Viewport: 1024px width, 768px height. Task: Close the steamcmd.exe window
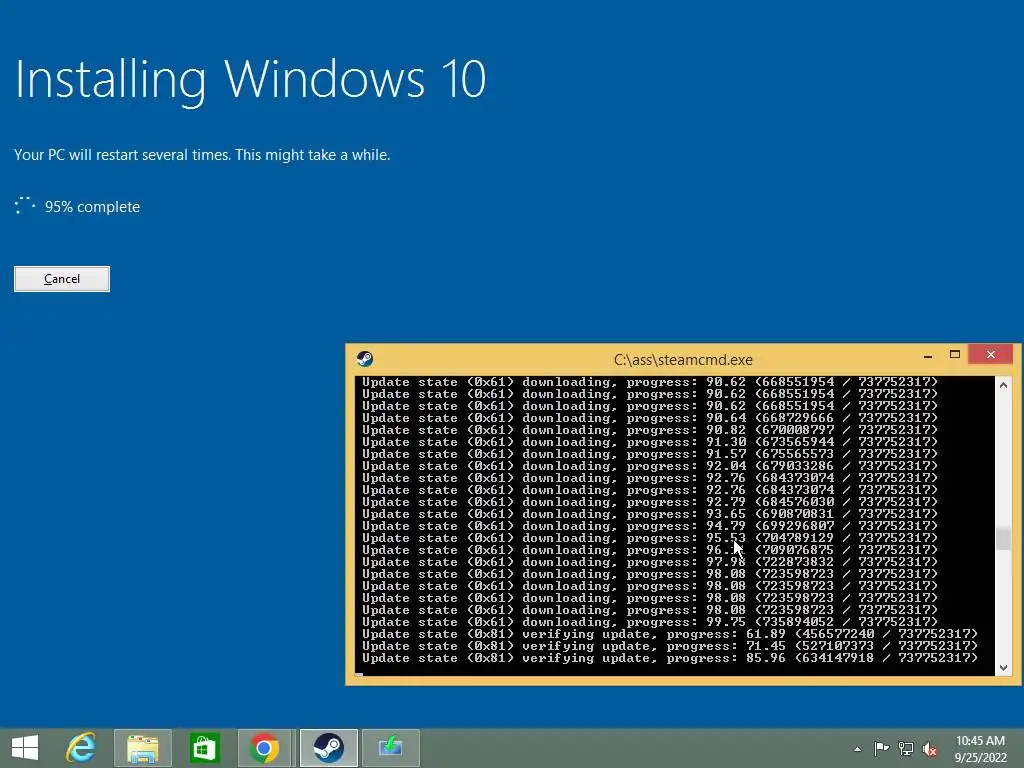tap(991, 354)
